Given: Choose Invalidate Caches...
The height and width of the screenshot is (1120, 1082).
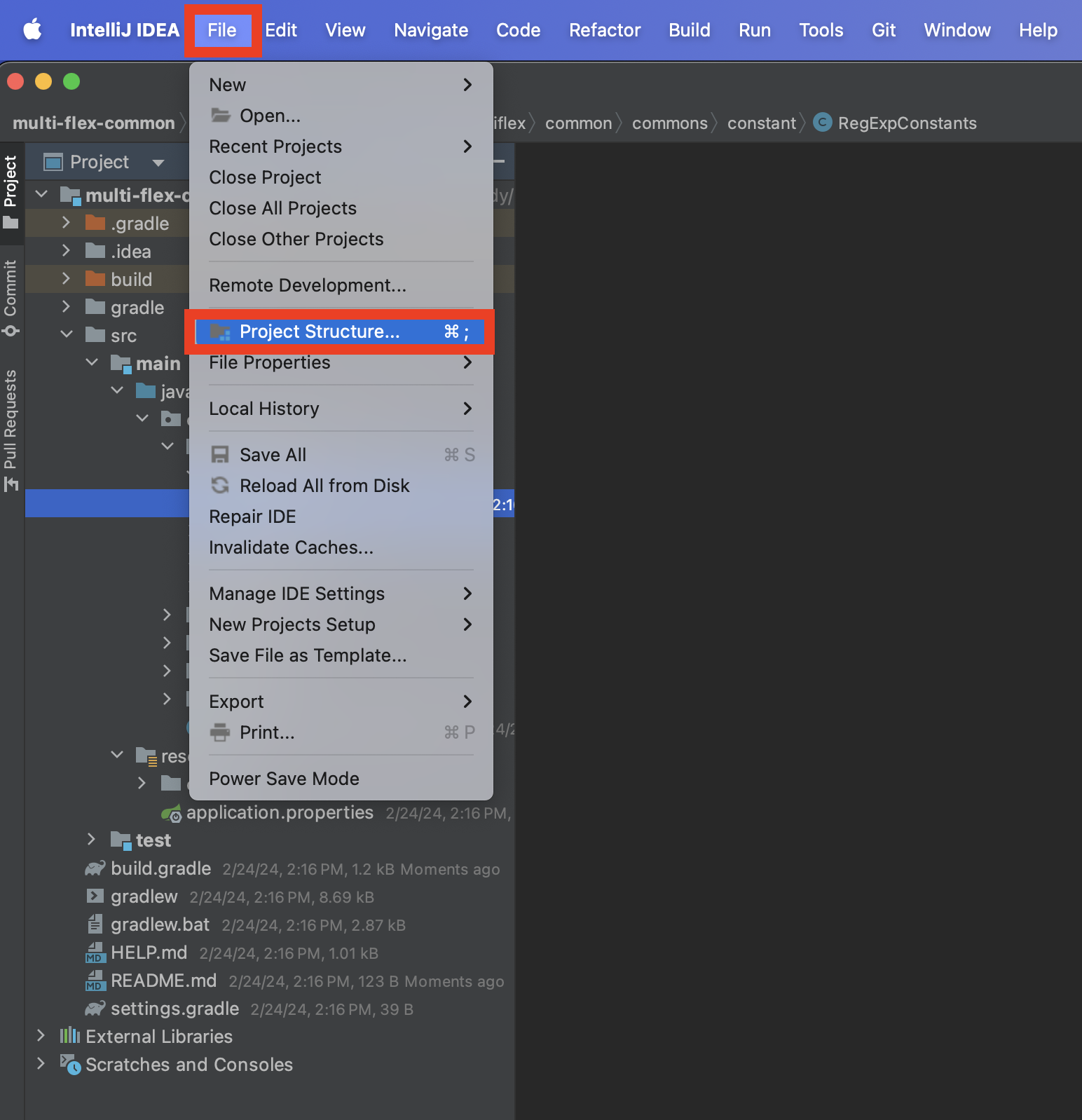Looking at the screenshot, I should click(x=341, y=547).
